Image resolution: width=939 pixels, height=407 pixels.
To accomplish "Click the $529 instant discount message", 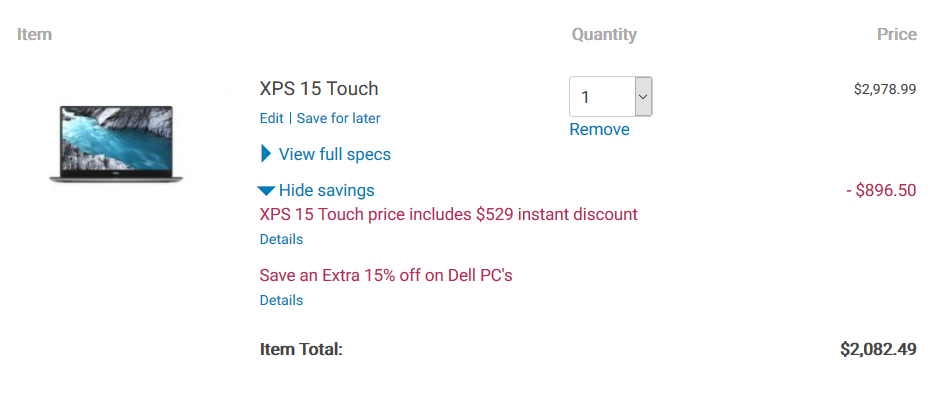I will [x=449, y=214].
